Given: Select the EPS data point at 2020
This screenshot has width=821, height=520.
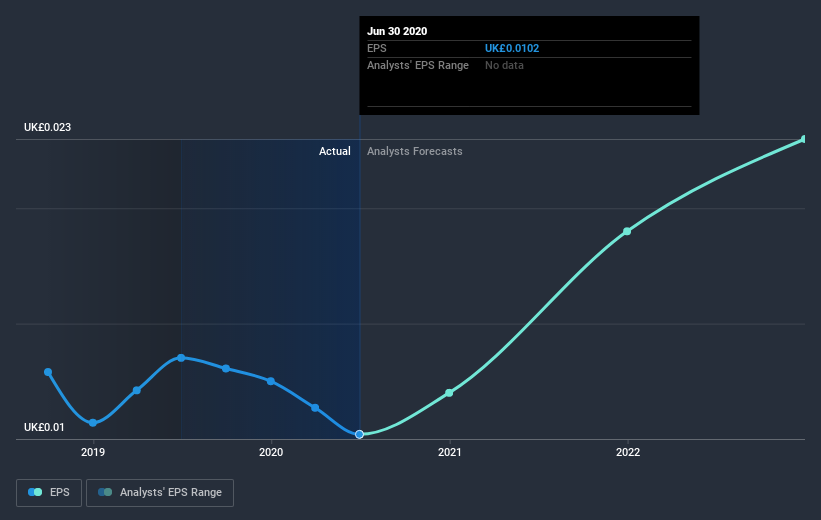Looking at the screenshot, I should [271, 381].
